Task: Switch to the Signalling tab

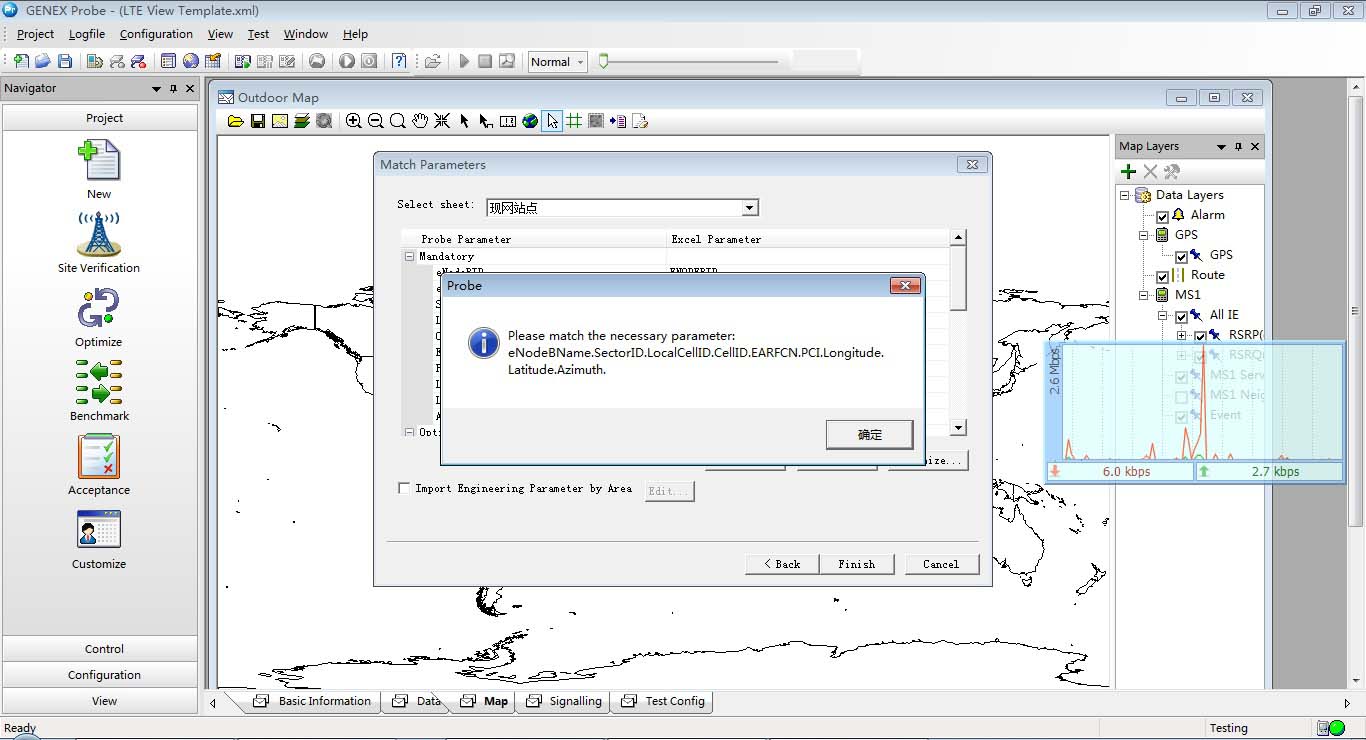Action: (x=564, y=701)
